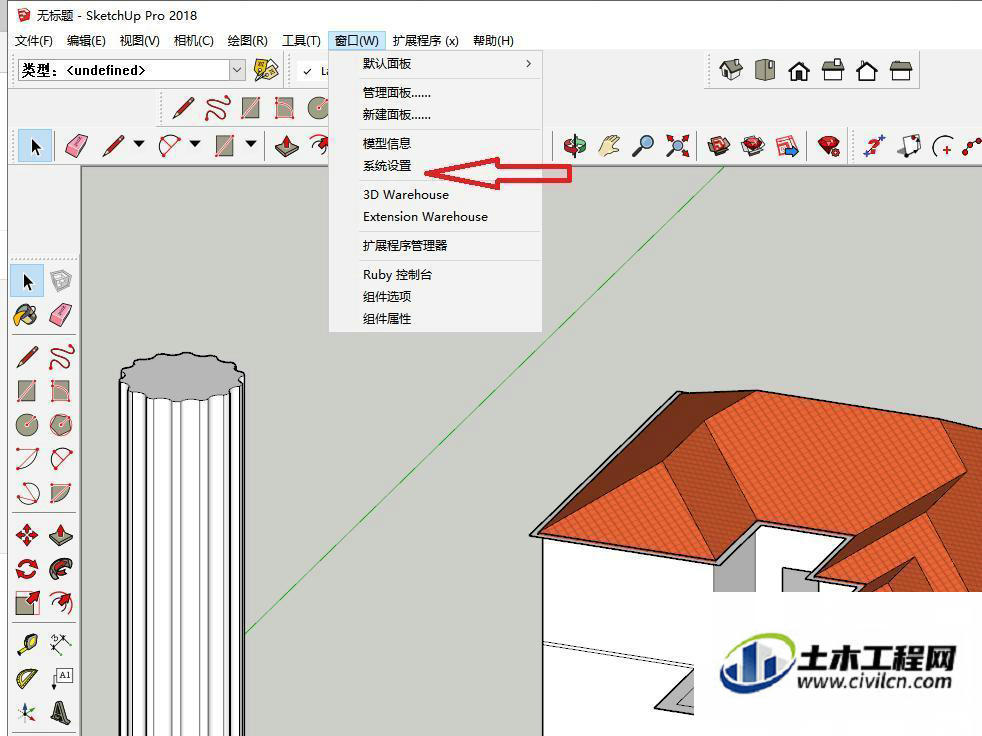Open Send to LayOut icon
Viewport: 982px width, 736px height.
(787, 146)
